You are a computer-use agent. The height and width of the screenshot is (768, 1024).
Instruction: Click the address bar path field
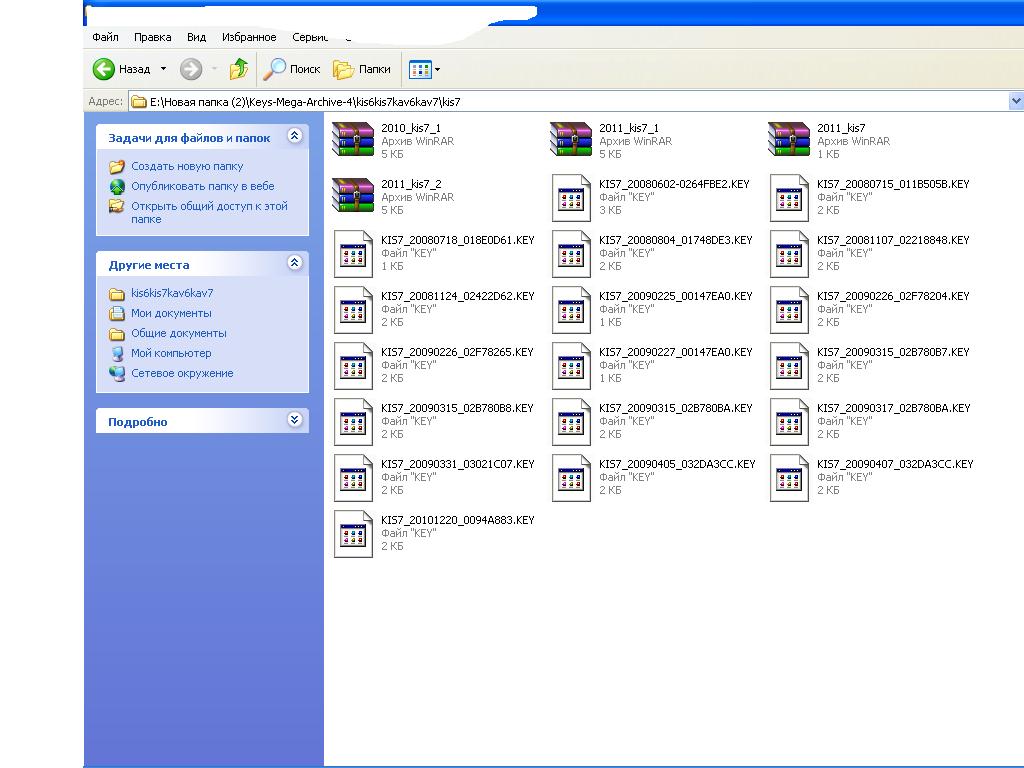click(x=568, y=102)
